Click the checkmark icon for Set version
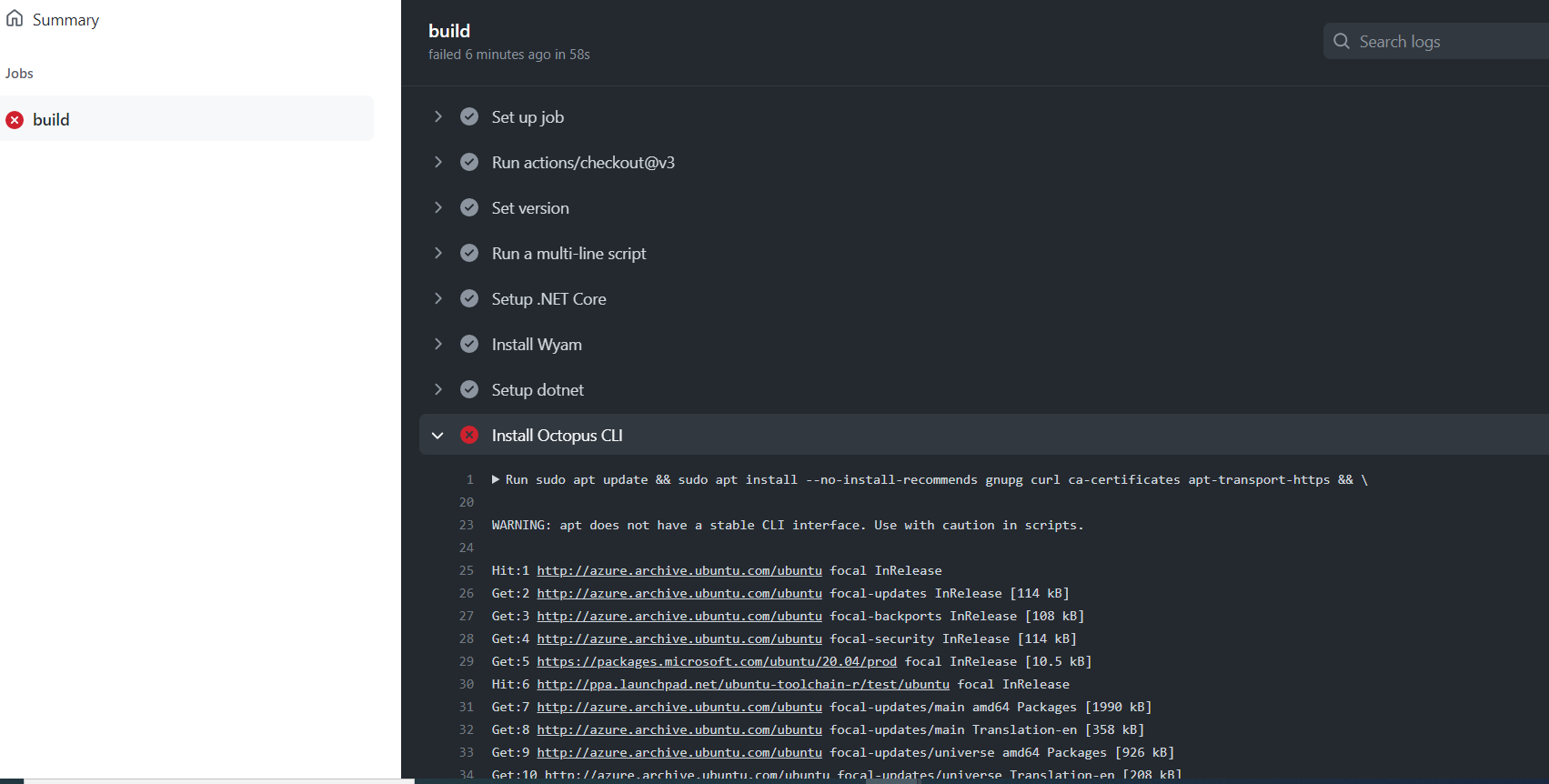The height and width of the screenshot is (784, 1549). coord(469,207)
